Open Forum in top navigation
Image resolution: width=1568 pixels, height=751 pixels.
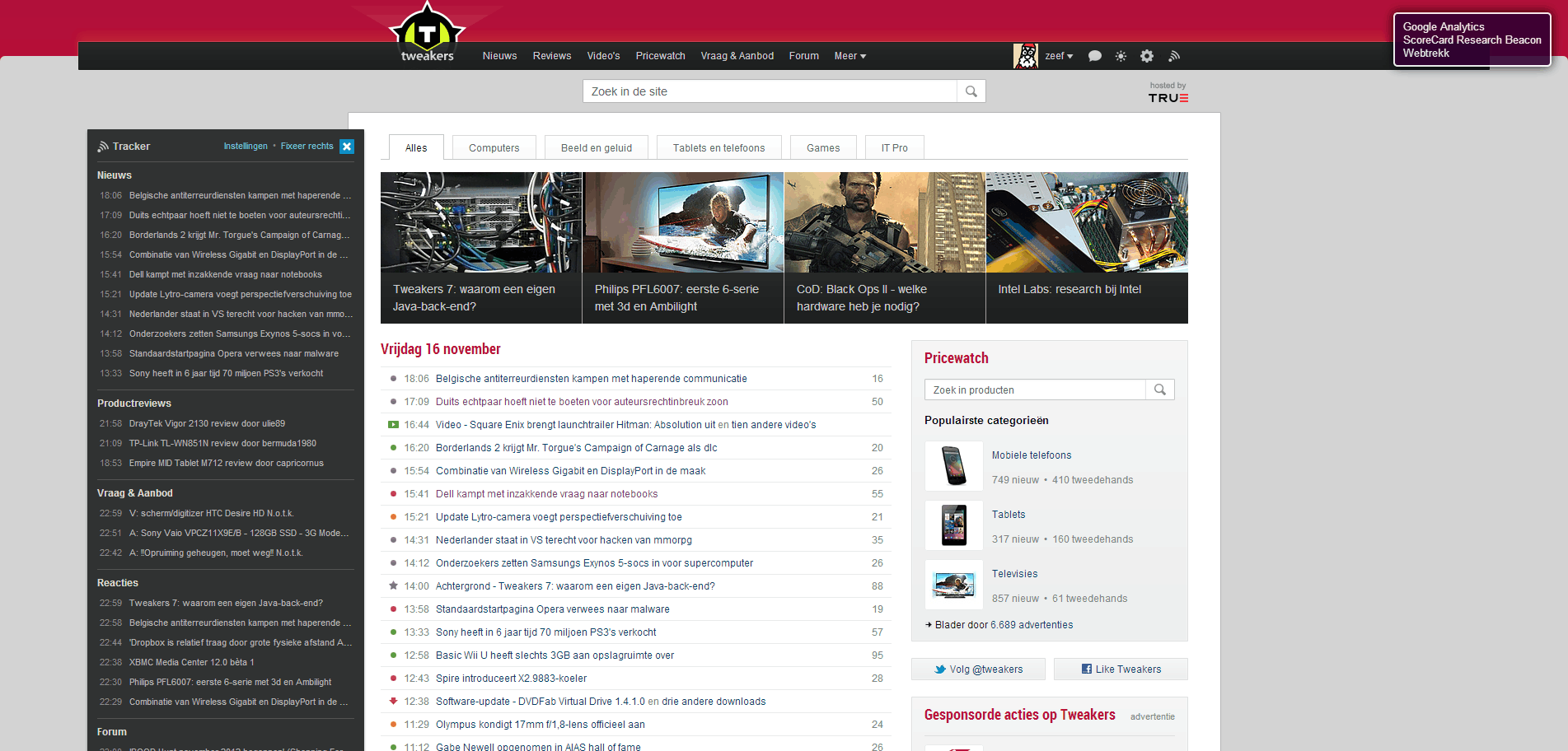(804, 56)
